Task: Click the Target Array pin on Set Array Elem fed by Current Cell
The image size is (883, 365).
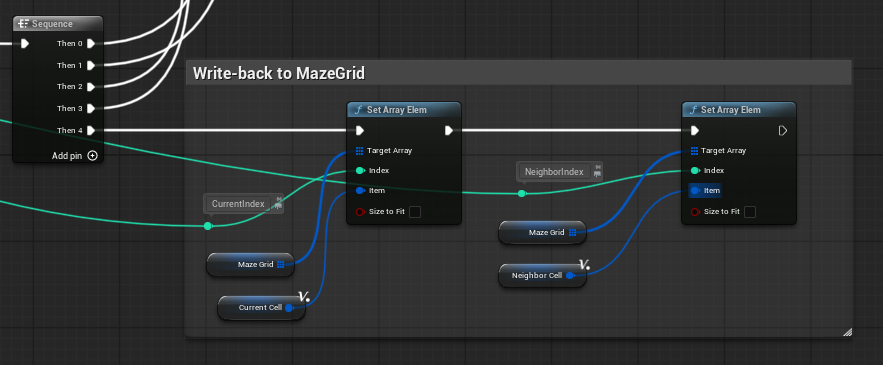Action: click(x=359, y=151)
